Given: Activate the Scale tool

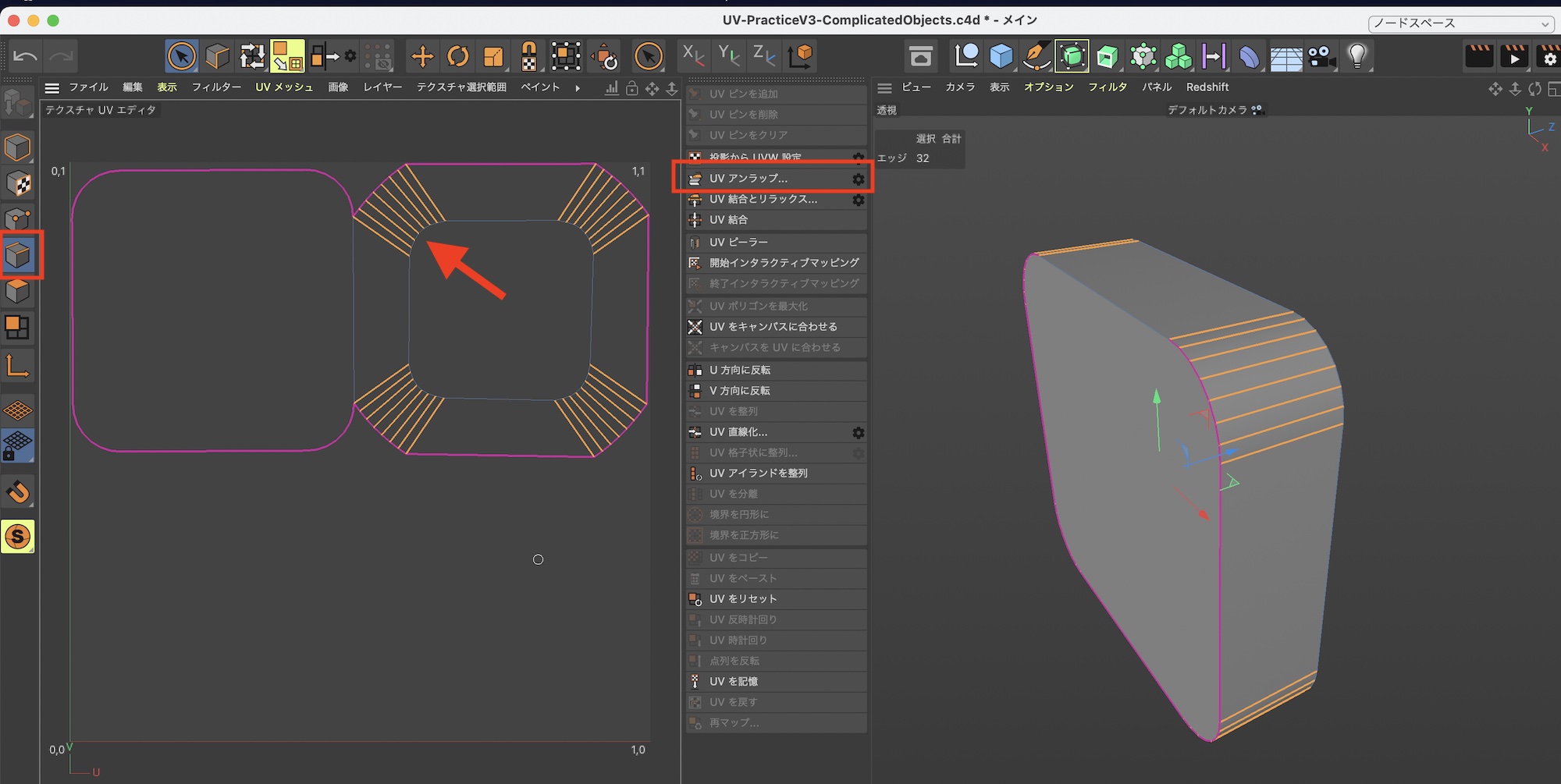Looking at the screenshot, I should [x=493, y=56].
